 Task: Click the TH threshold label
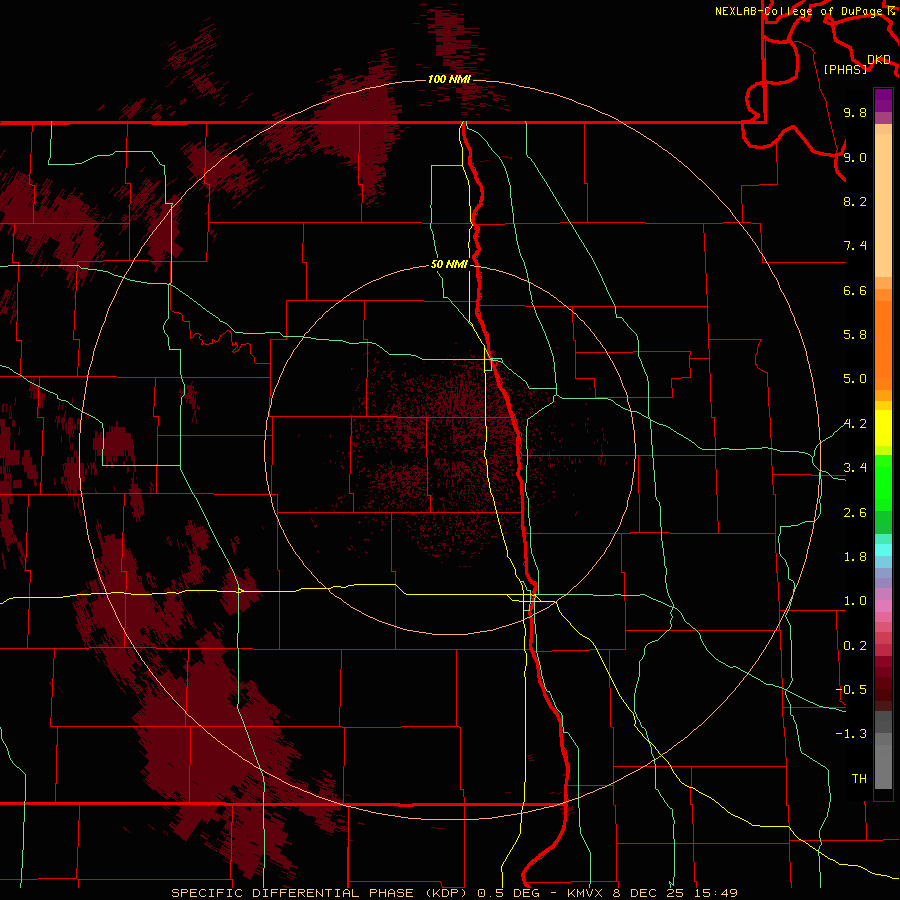coord(859,779)
